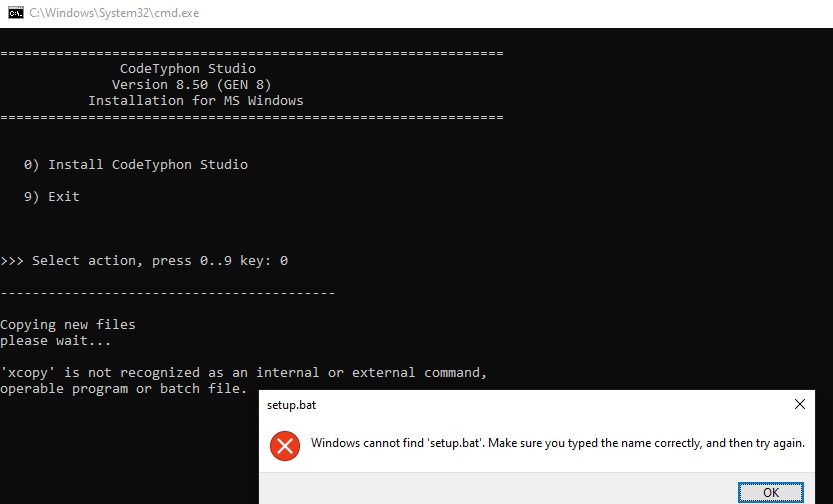Viewport: 833px width, 504px height.
Task: Close the setup.bat error dialog
Action: 800,405
